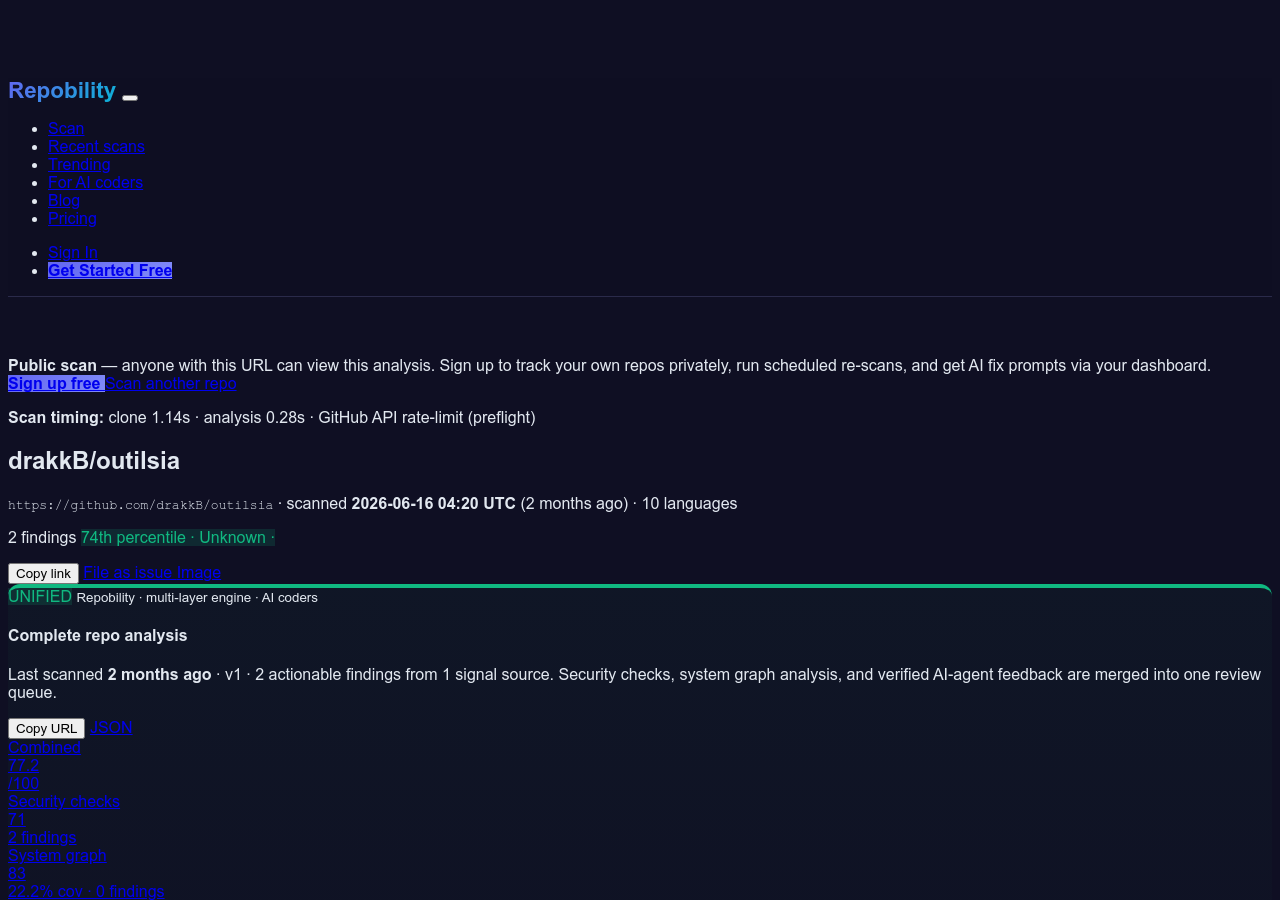The height and width of the screenshot is (900, 1280).
Task: Select Scan another repo link
Action: point(171,383)
